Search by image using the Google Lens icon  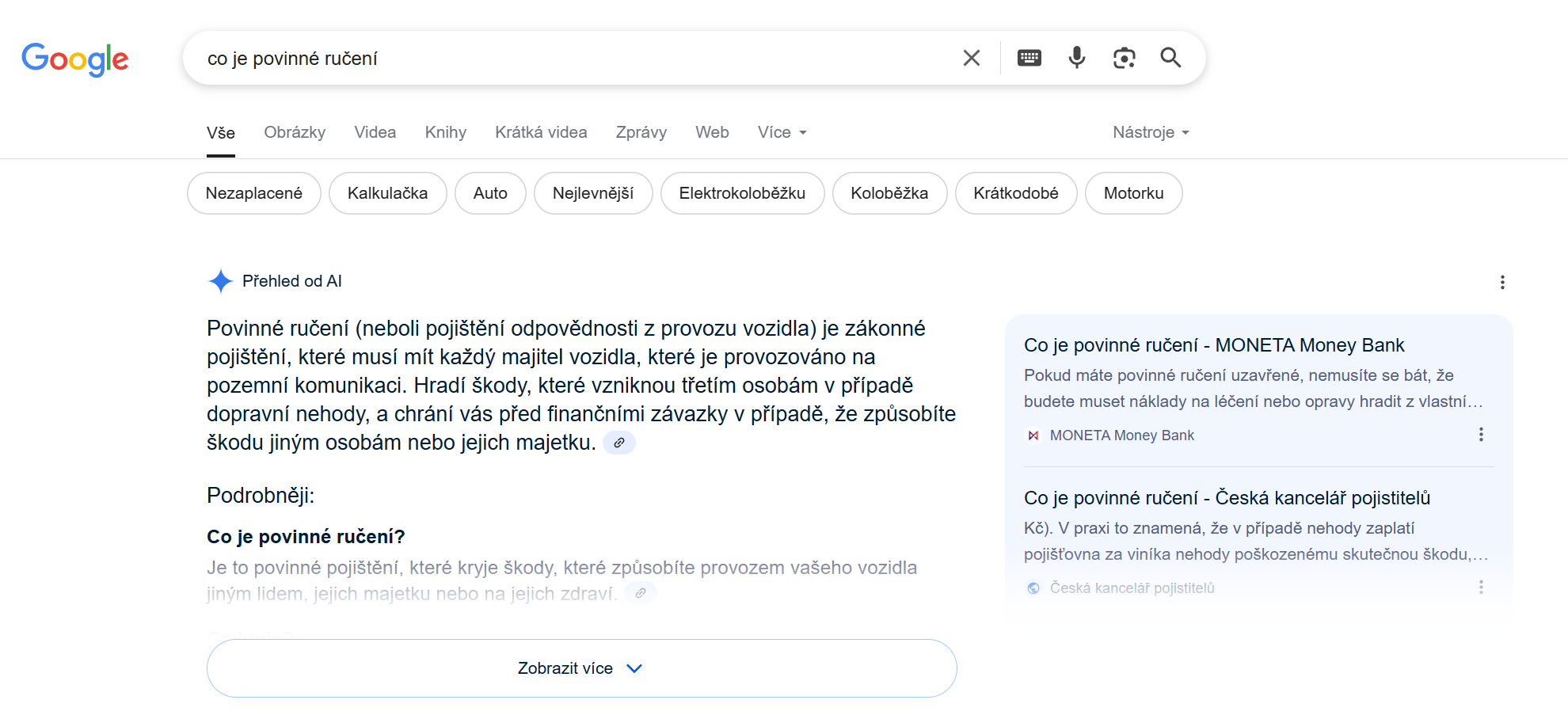1125,57
